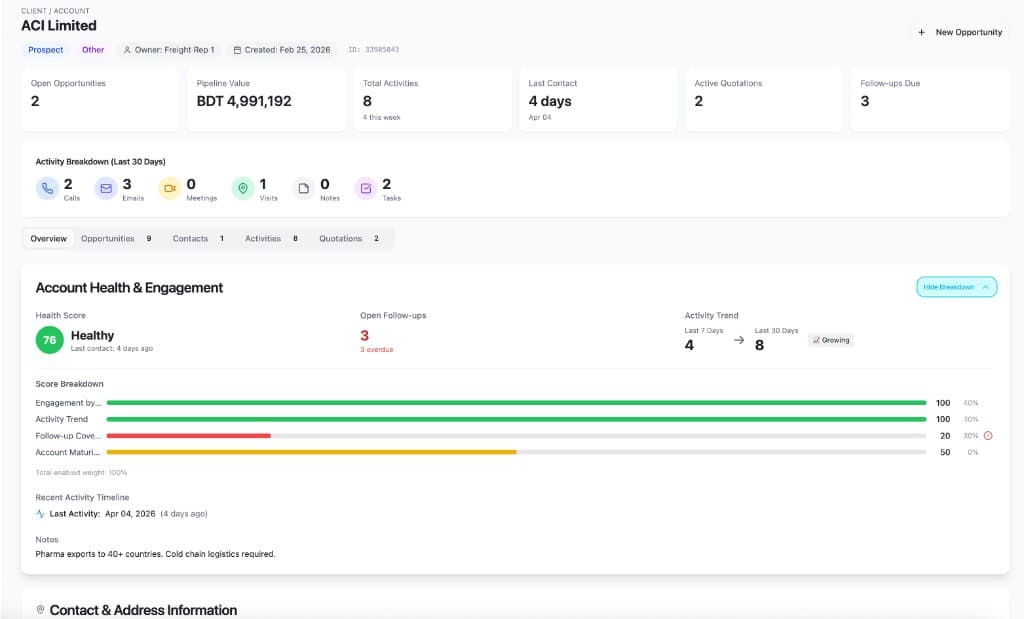The image size is (1024, 619).
Task: Select the Notes document icon
Action: pos(302,186)
